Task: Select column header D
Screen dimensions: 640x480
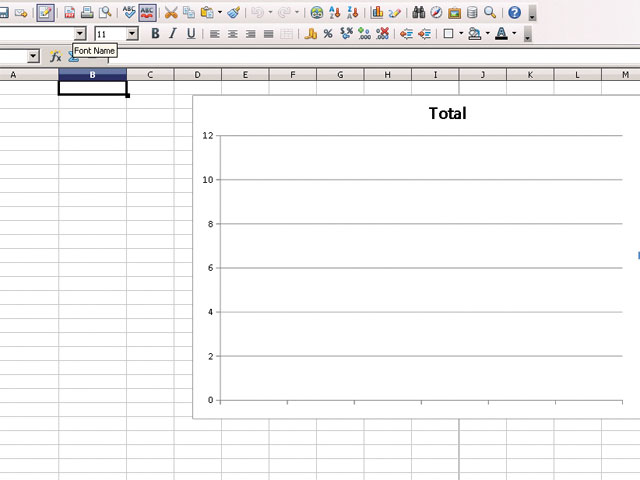Action: tap(198, 75)
